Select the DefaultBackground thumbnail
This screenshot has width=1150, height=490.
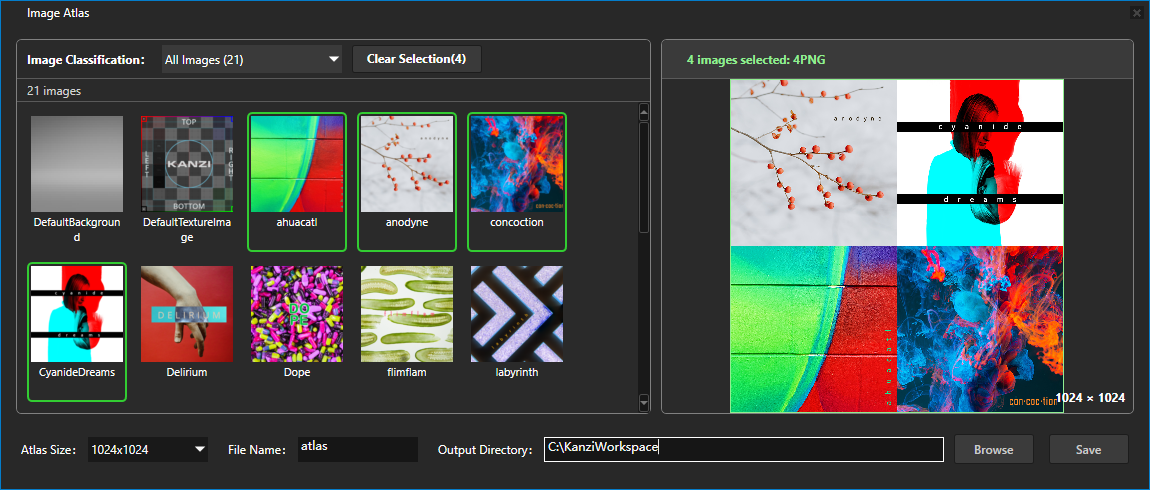pyautogui.click(x=77, y=164)
